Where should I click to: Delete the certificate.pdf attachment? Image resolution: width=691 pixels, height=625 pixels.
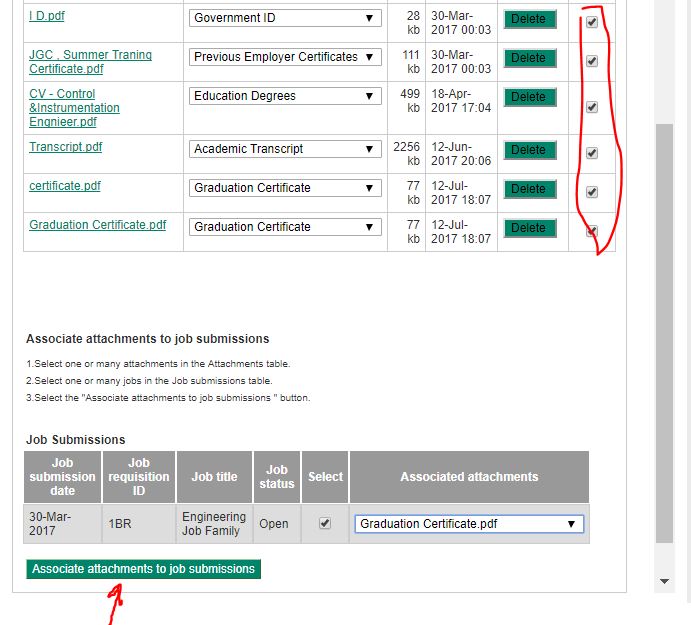click(529, 189)
